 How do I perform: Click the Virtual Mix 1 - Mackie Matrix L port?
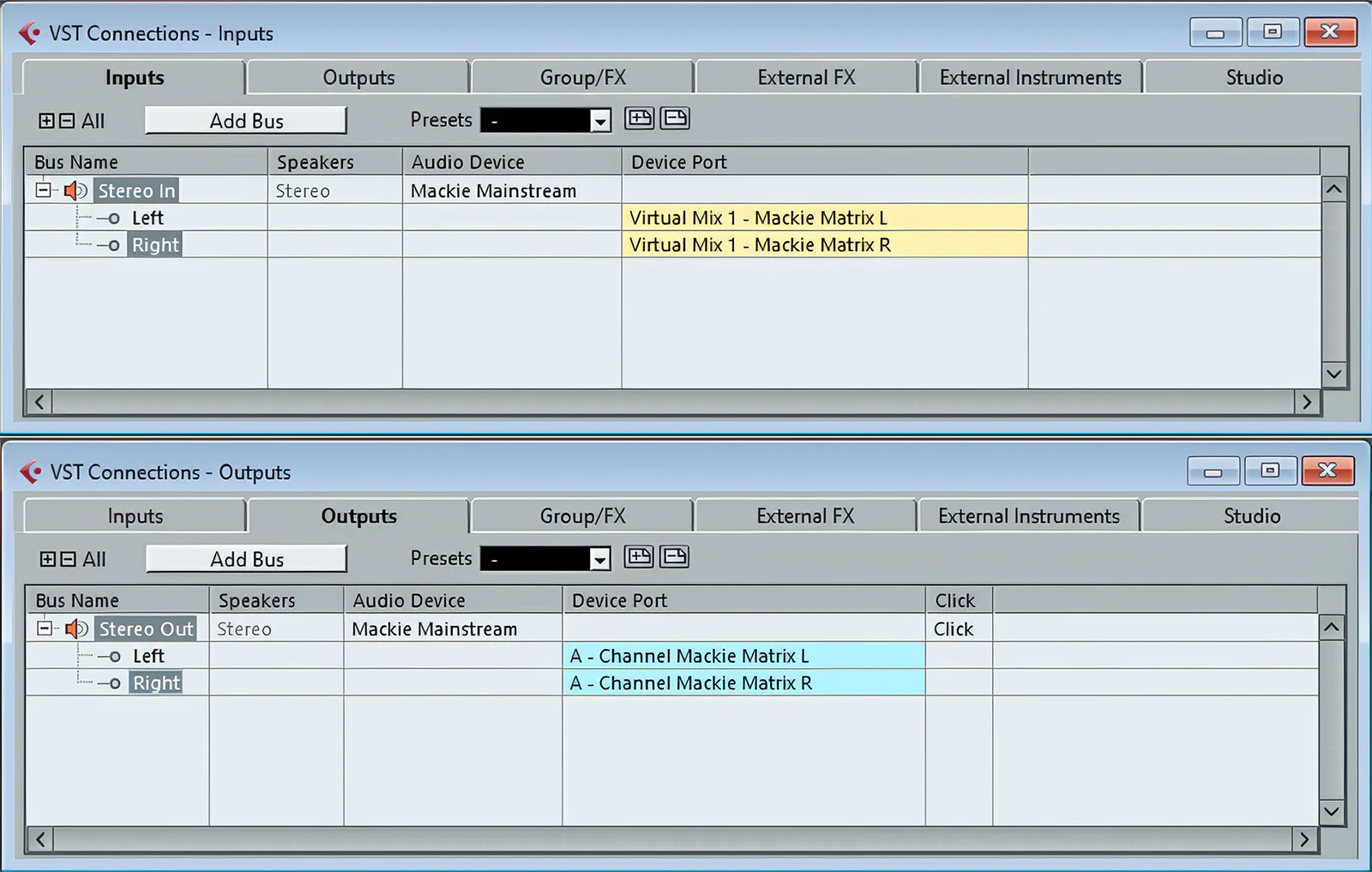click(825, 218)
